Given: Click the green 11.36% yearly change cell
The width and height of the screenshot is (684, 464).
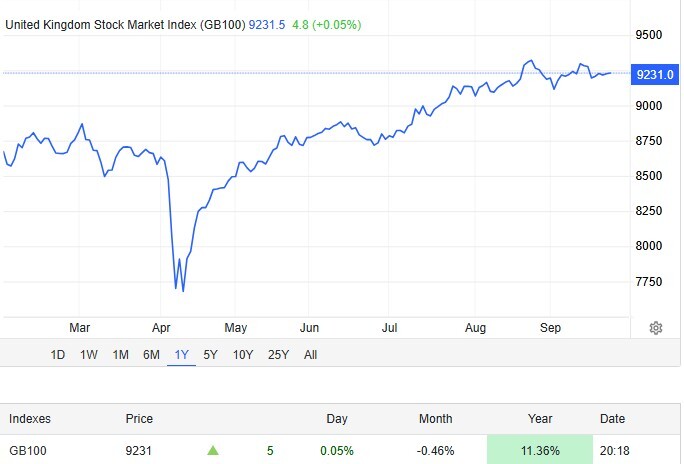Looking at the screenshot, I should click(538, 451).
